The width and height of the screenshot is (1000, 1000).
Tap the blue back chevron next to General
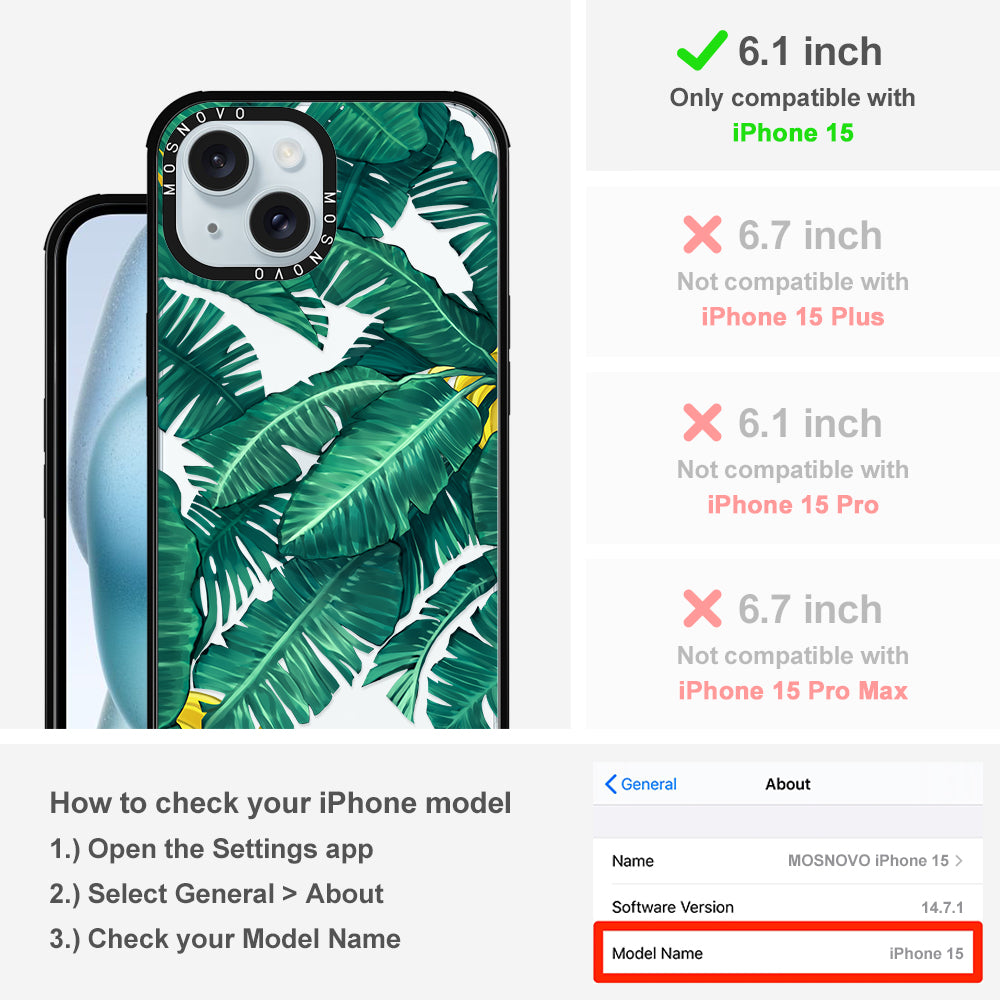click(610, 784)
